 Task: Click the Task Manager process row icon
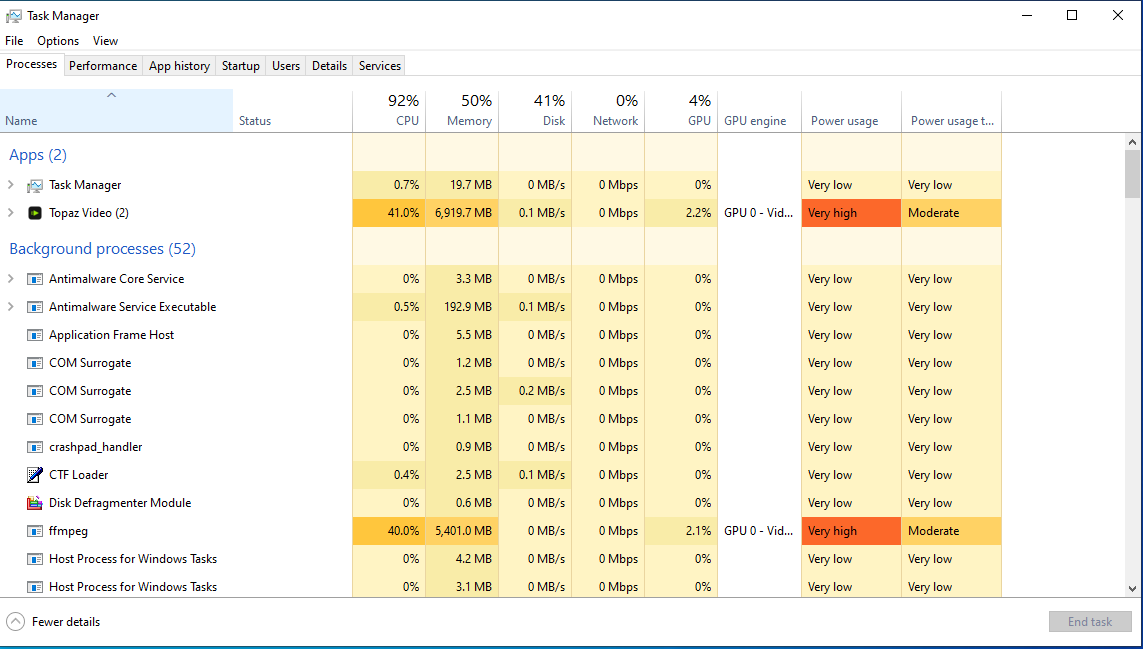(35, 185)
